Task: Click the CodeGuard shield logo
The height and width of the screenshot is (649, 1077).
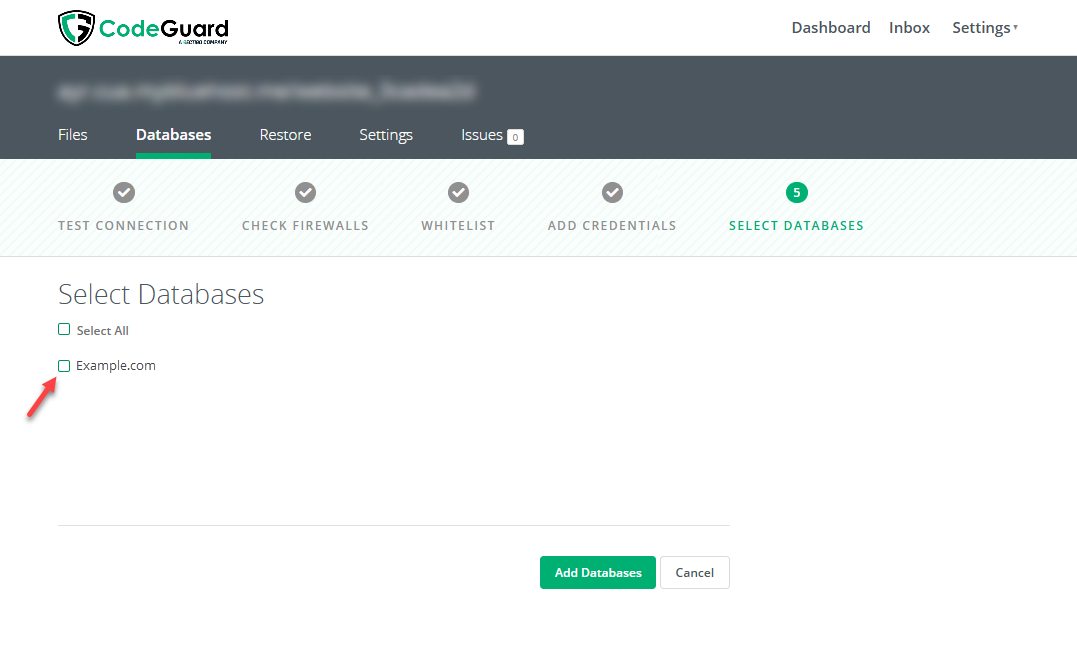Action: click(x=76, y=28)
